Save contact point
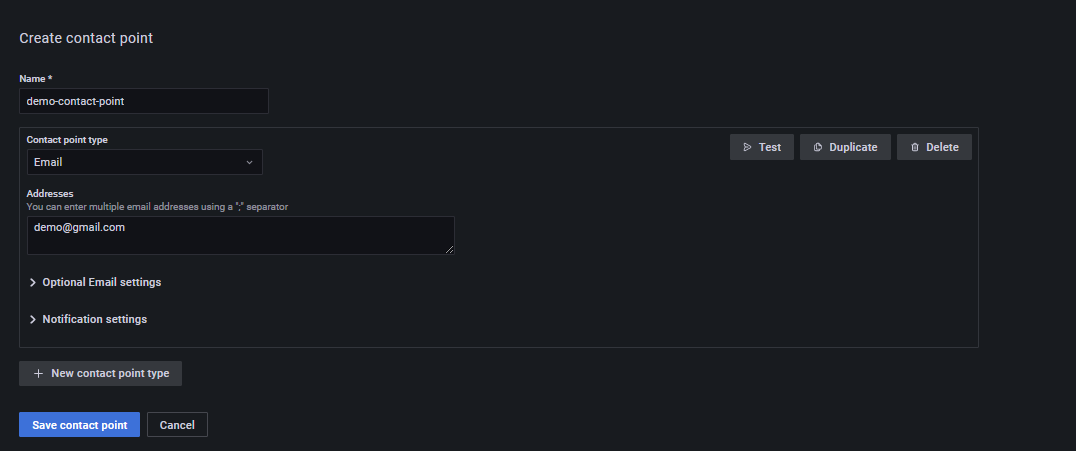This screenshot has width=1076, height=451. coord(80,425)
